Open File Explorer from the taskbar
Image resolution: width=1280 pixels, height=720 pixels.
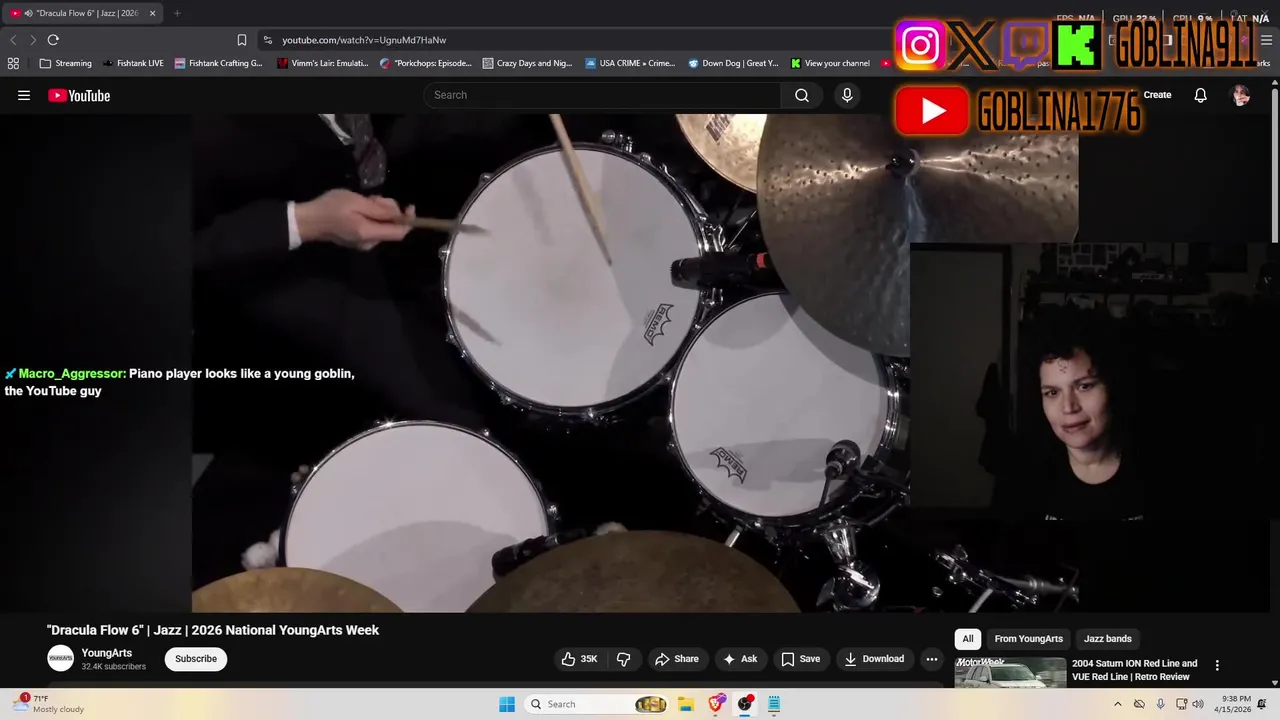(x=685, y=704)
